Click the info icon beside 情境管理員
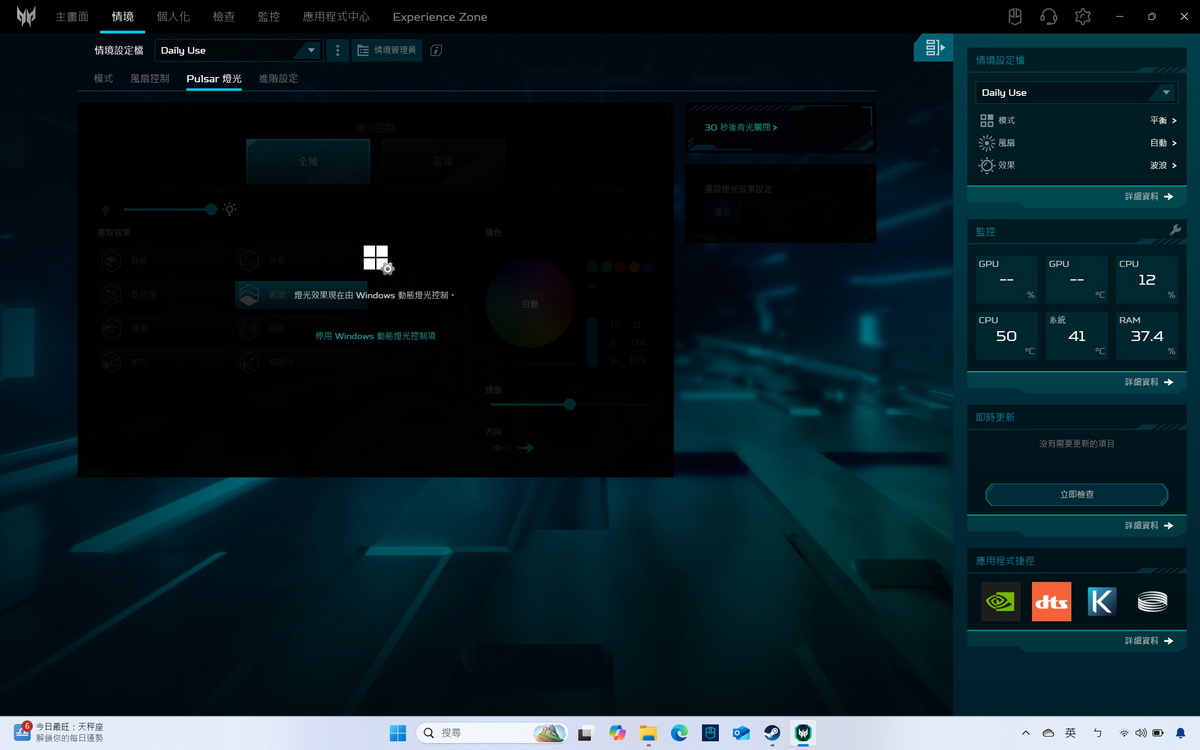 [x=436, y=50]
